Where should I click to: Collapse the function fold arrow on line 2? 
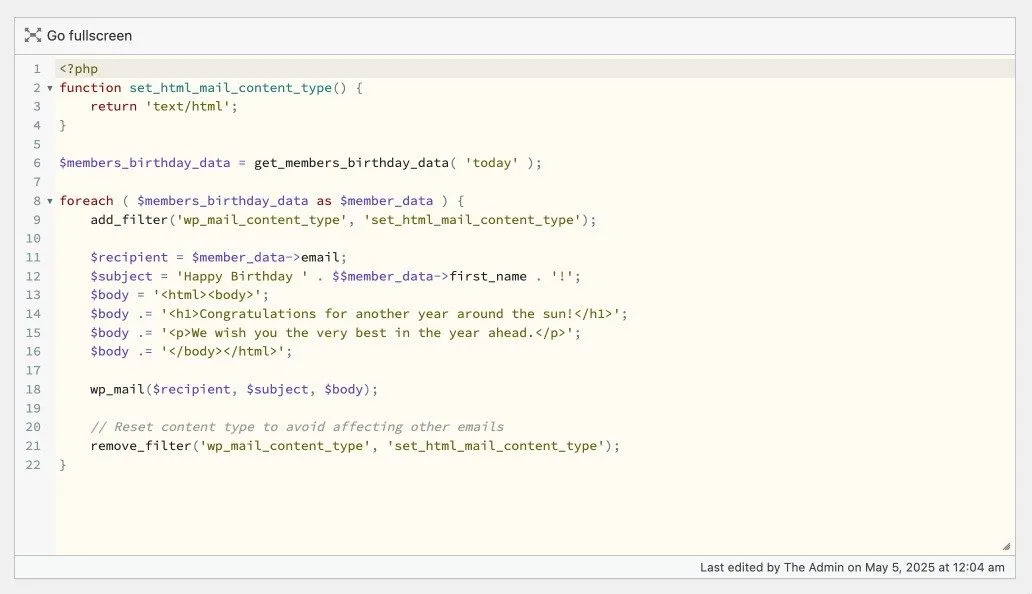pos(50,87)
